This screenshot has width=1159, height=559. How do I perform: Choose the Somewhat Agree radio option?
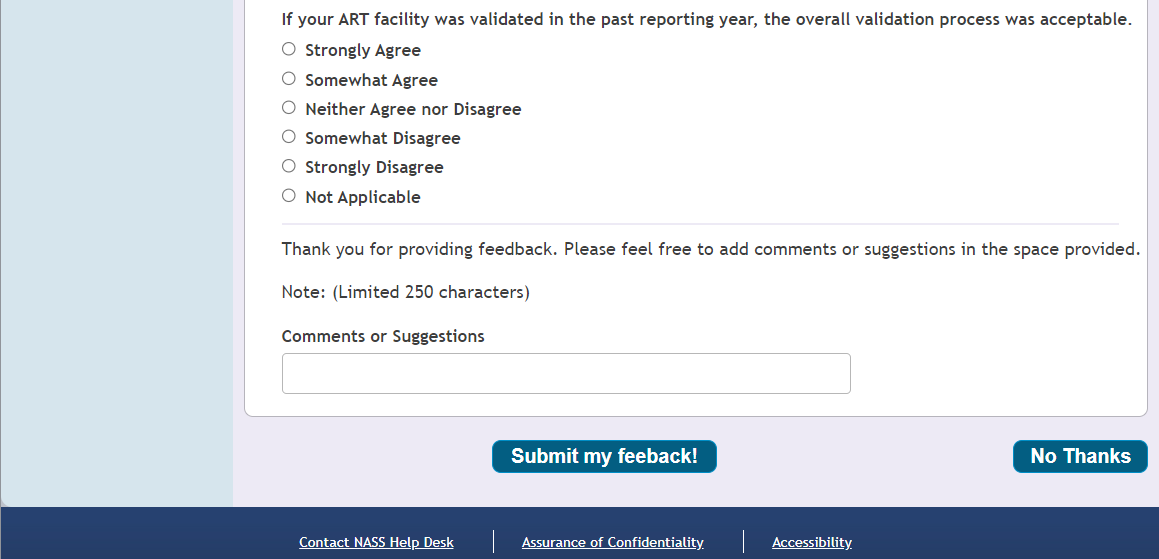point(289,79)
